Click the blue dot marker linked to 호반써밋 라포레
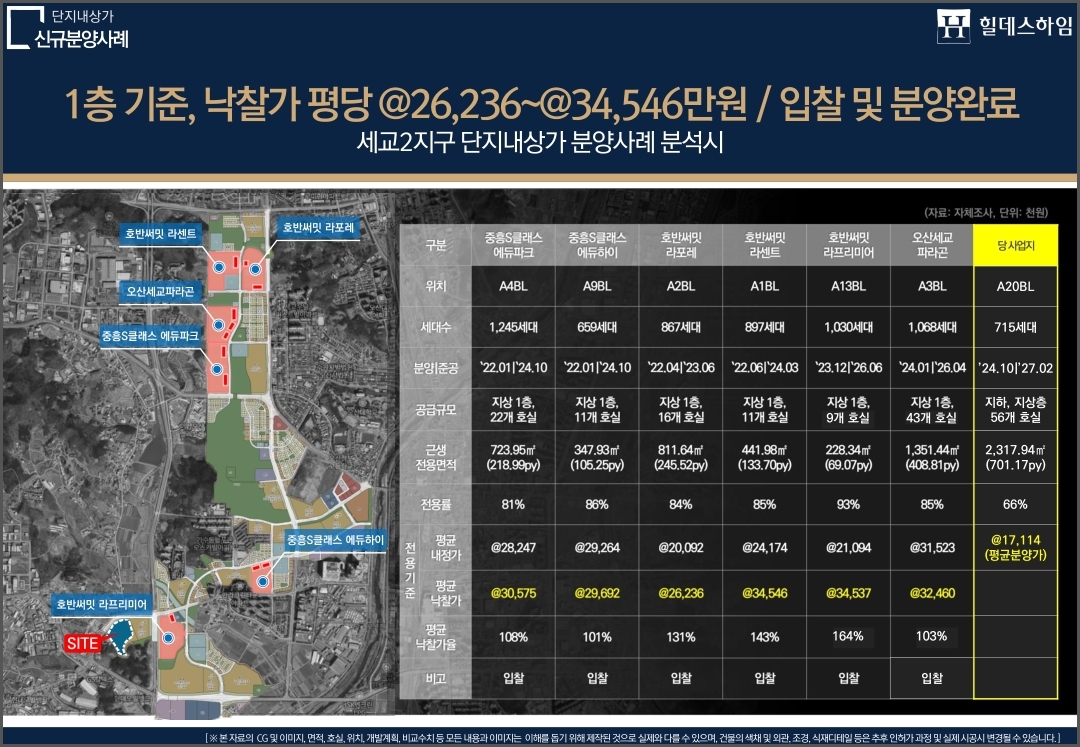 [x=256, y=269]
